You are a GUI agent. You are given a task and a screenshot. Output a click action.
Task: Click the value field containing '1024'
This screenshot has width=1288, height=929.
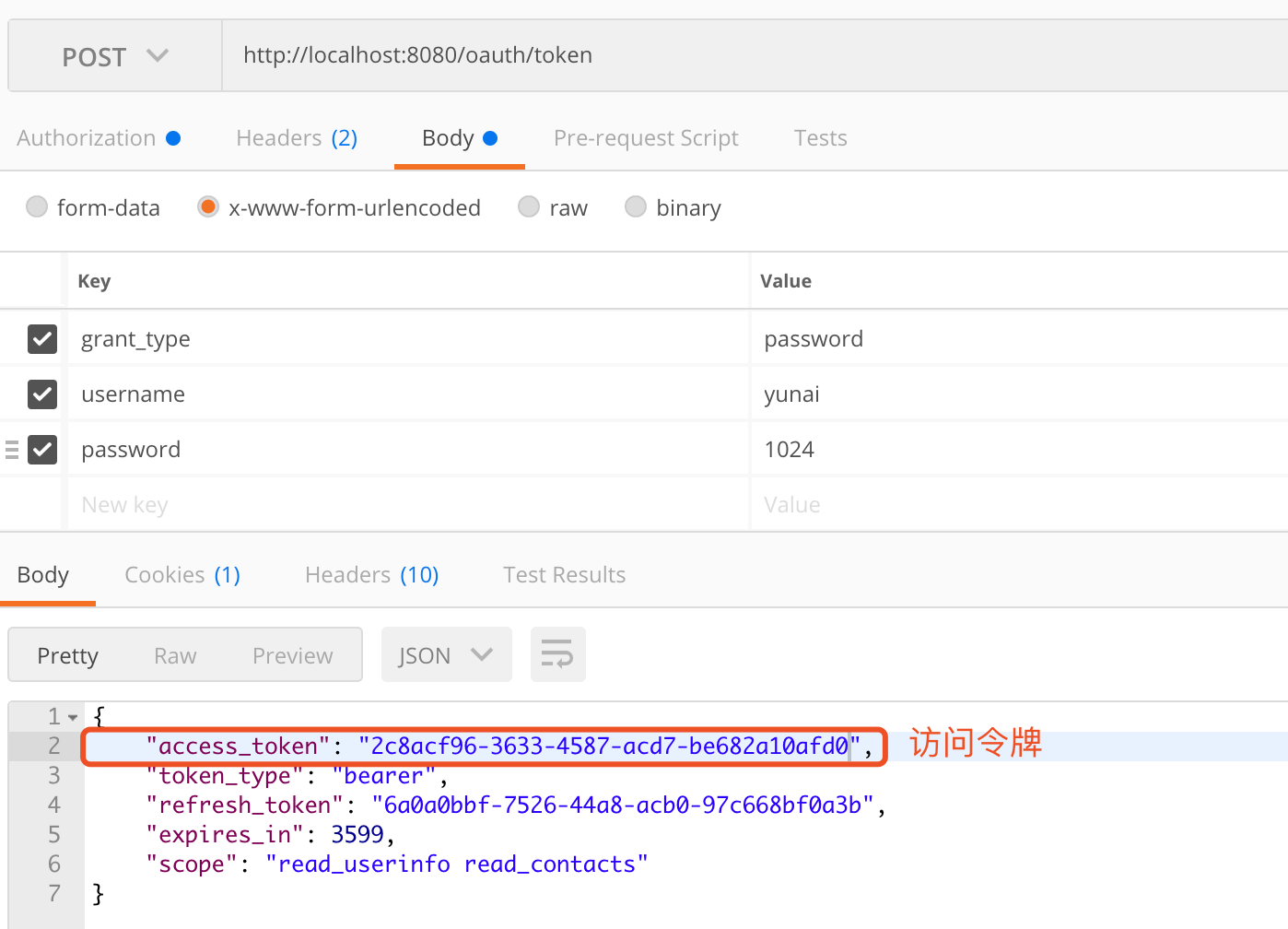(1020, 450)
